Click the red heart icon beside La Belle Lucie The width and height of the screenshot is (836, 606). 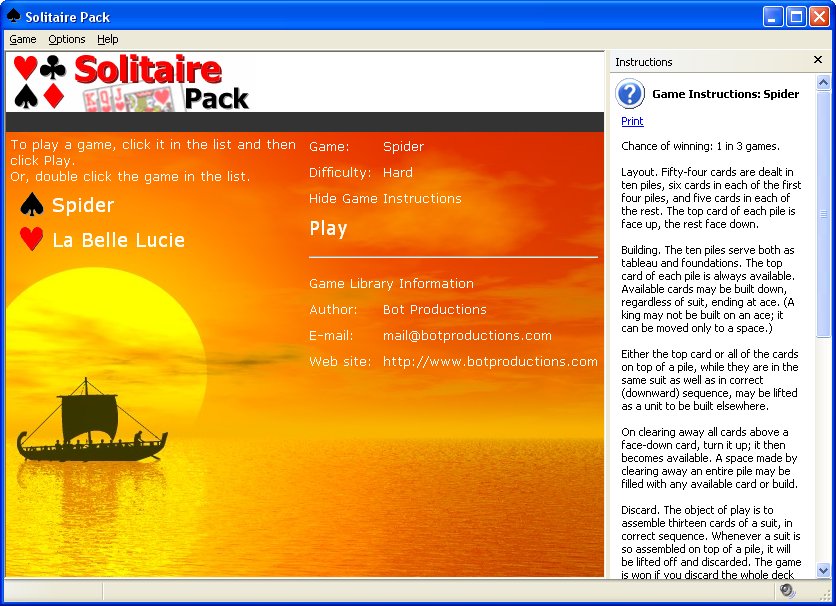point(31,239)
